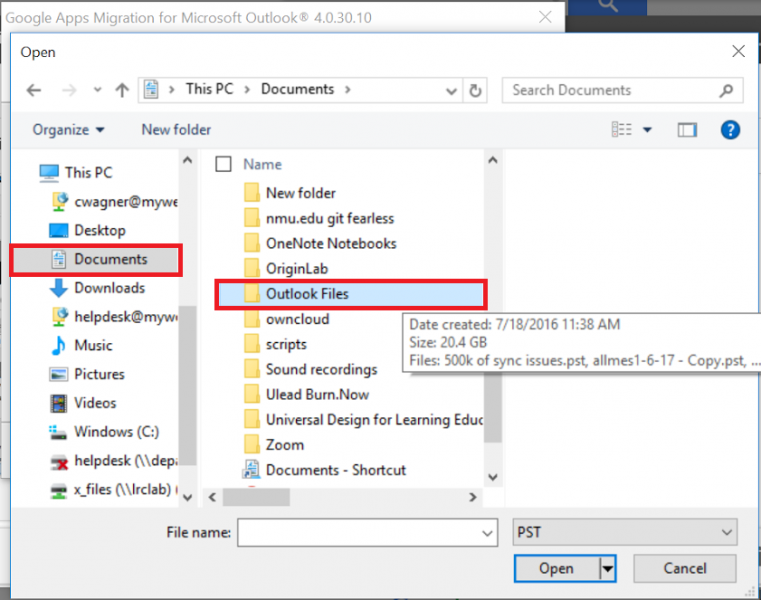The height and width of the screenshot is (600, 761).
Task: Click vertical scrollbar thumb in navigation pane
Action: click(187, 385)
